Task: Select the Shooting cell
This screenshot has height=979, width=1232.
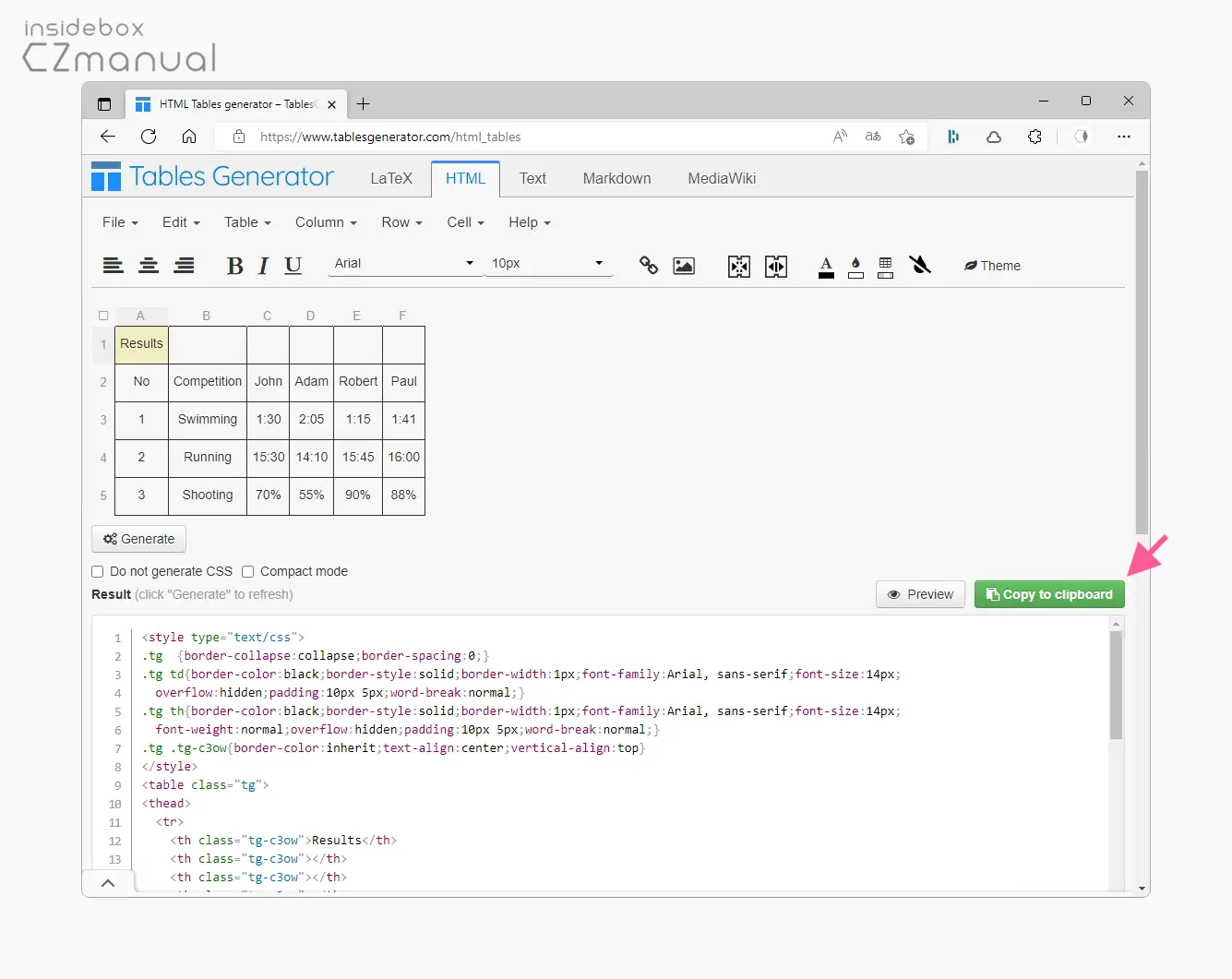Action: click(208, 495)
